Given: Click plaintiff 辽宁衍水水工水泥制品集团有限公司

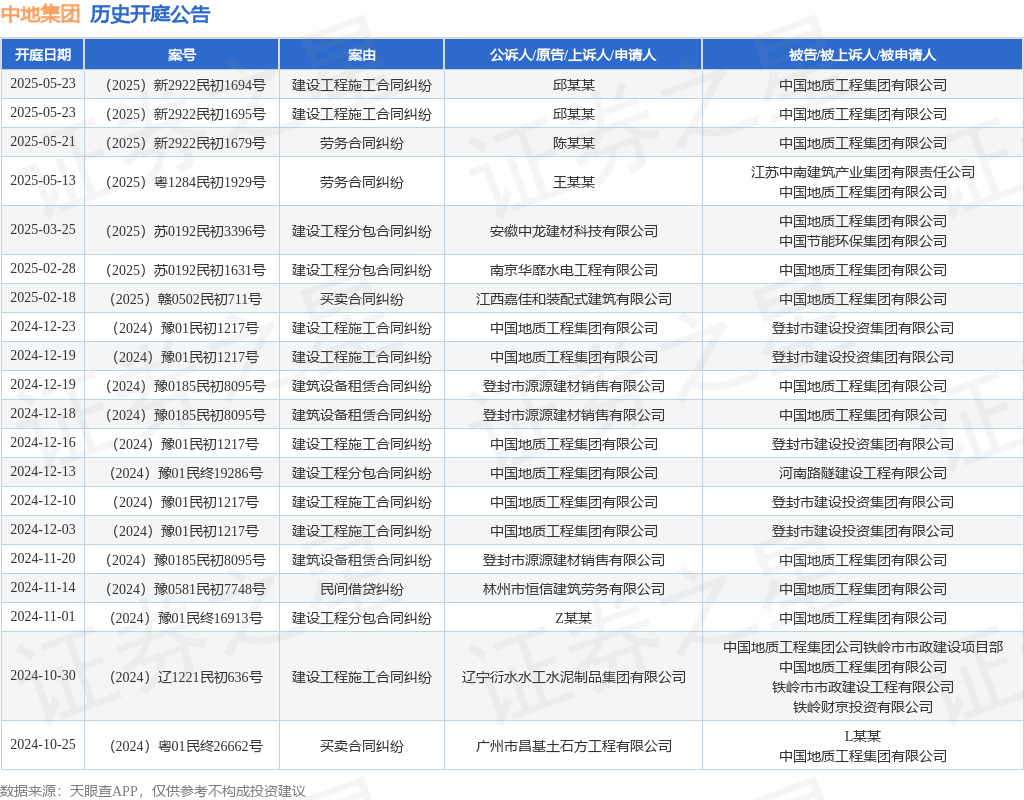Looking at the screenshot, I should 573,677.
